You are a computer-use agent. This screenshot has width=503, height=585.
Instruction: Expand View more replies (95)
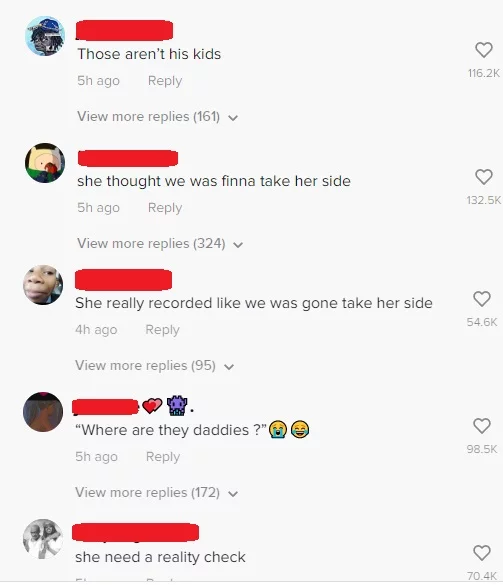pos(154,366)
